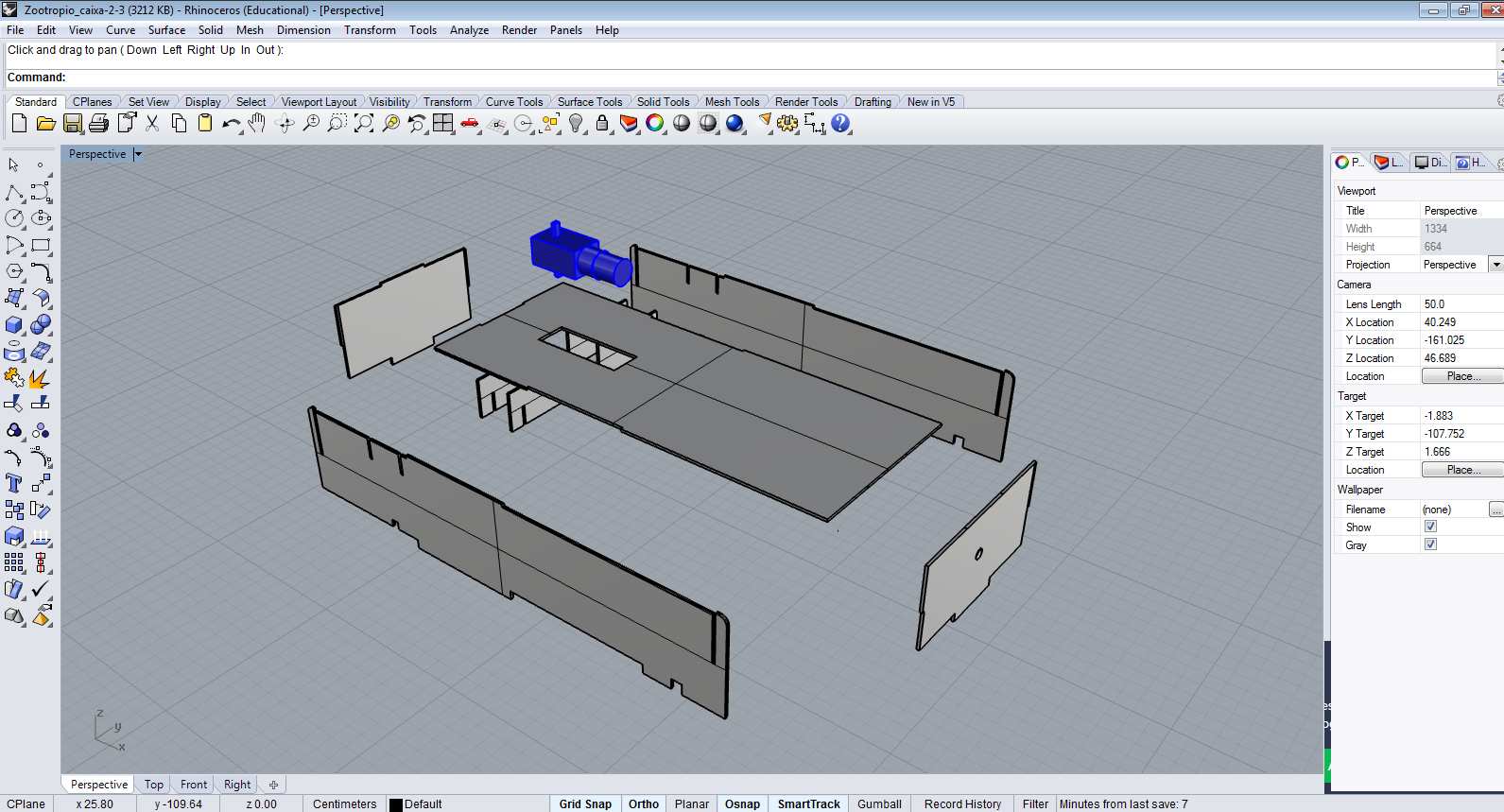Open the Transform menu

point(370,30)
